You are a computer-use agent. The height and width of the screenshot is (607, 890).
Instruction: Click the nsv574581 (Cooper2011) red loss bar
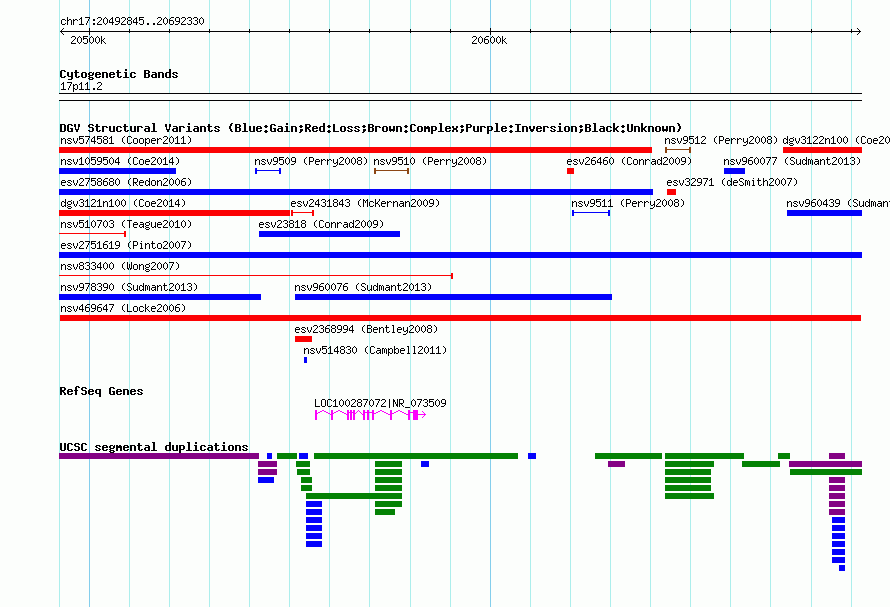coord(355,150)
